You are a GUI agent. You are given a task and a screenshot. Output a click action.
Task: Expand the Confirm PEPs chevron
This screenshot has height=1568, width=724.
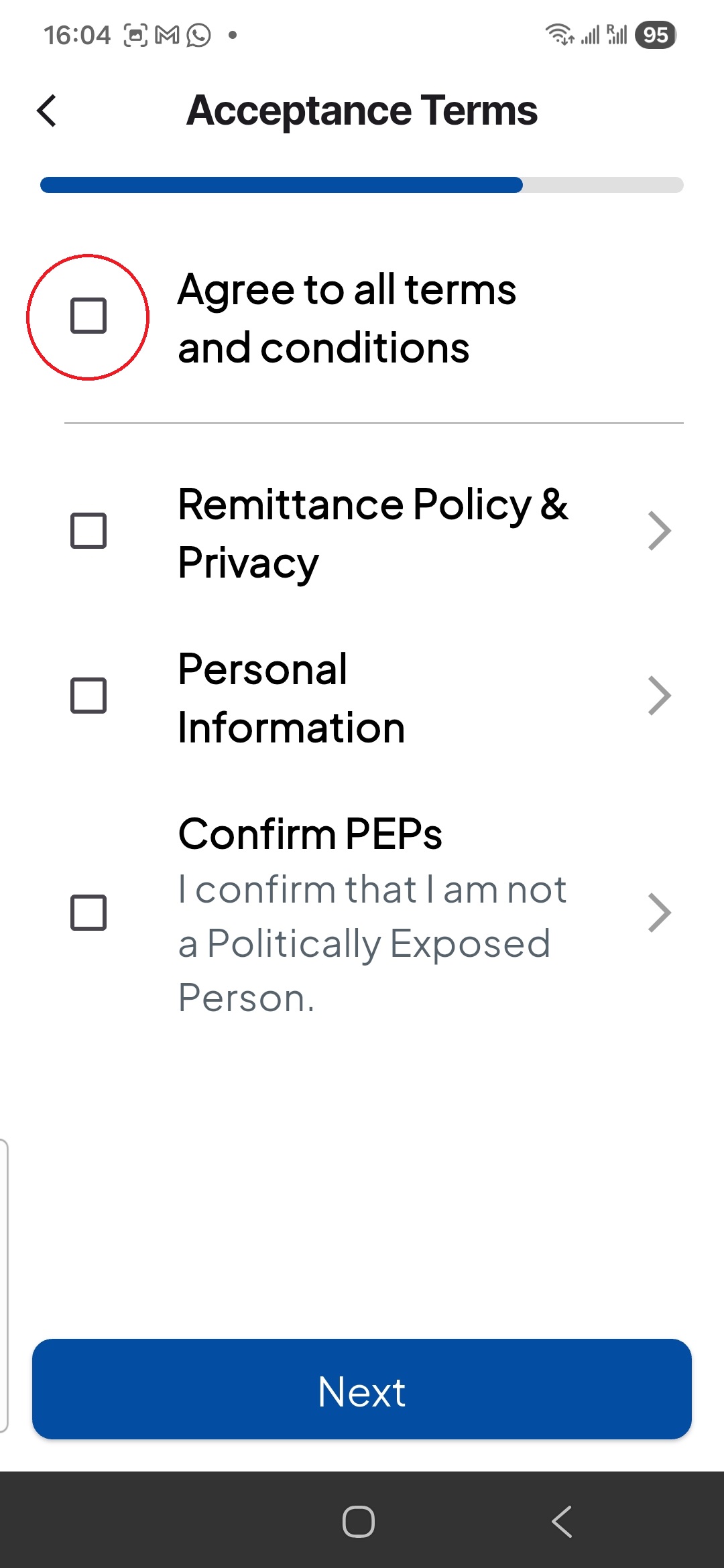(660, 913)
